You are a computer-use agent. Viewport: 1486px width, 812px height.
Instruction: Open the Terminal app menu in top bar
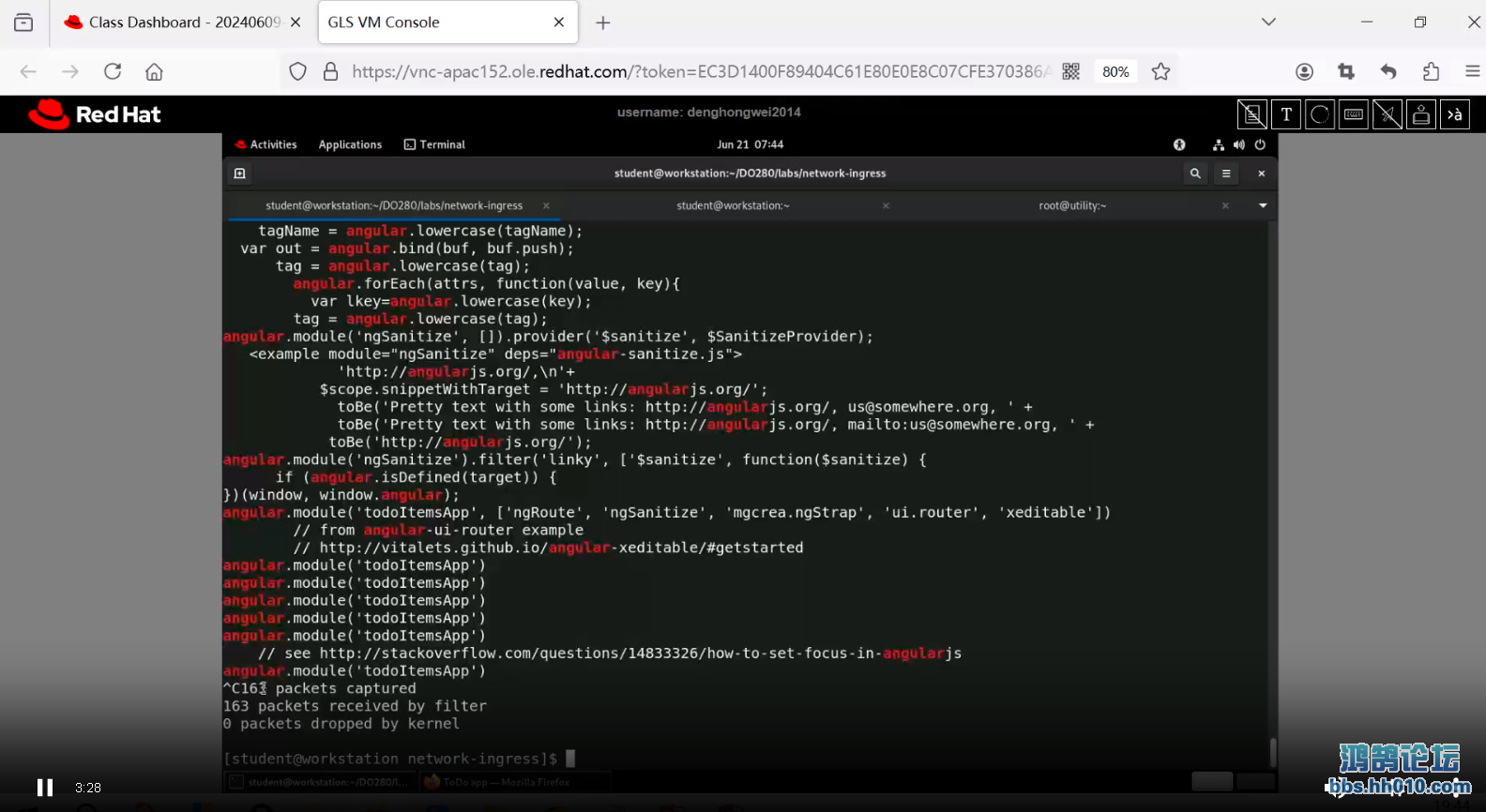click(434, 144)
